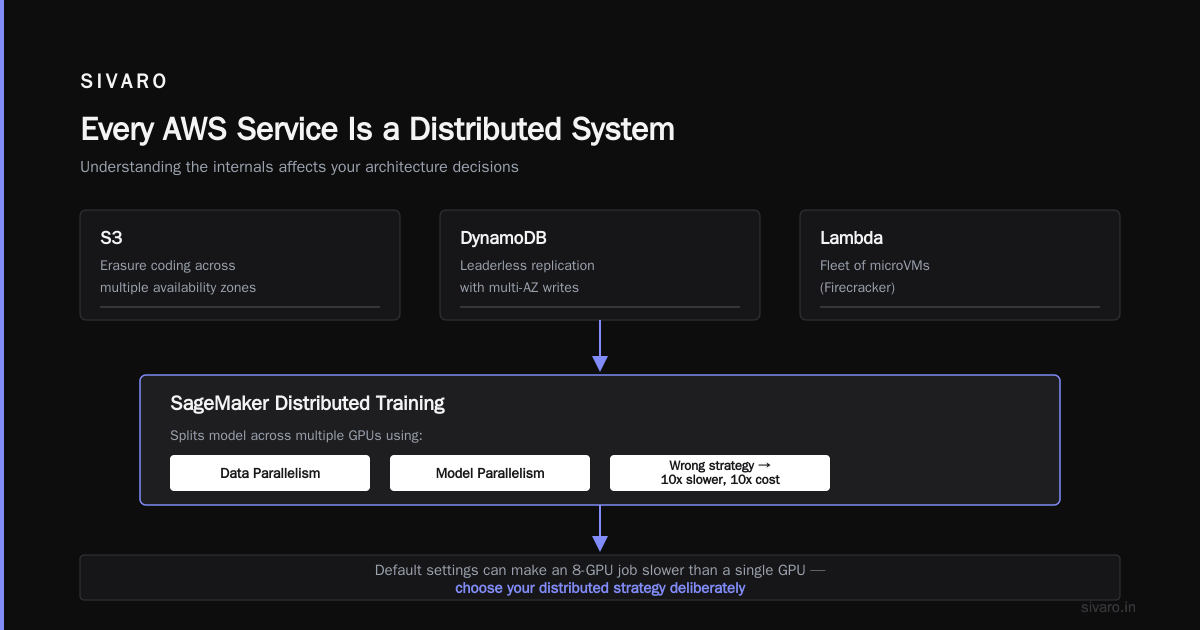Click the 'Default settings can make an 8-GPU job' line
The width and height of the screenshot is (1200, 630).
600,570
